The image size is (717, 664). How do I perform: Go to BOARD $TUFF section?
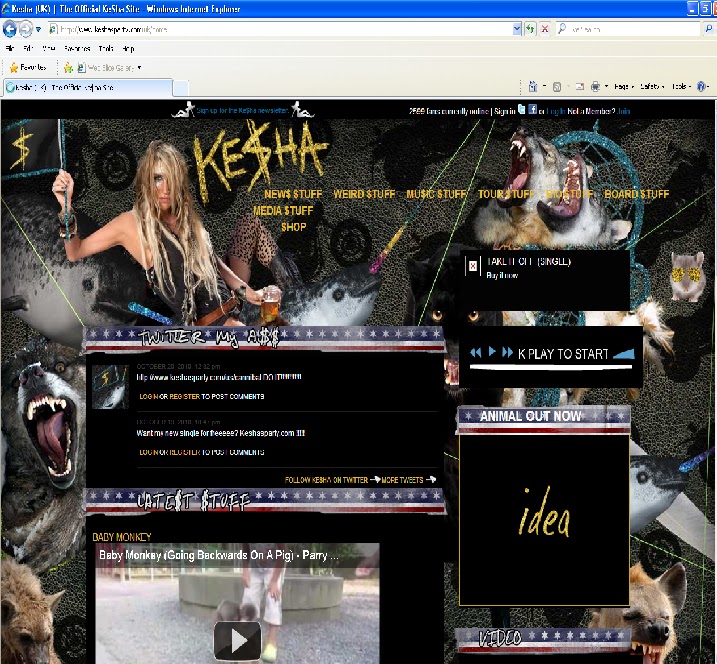(637, 194)
